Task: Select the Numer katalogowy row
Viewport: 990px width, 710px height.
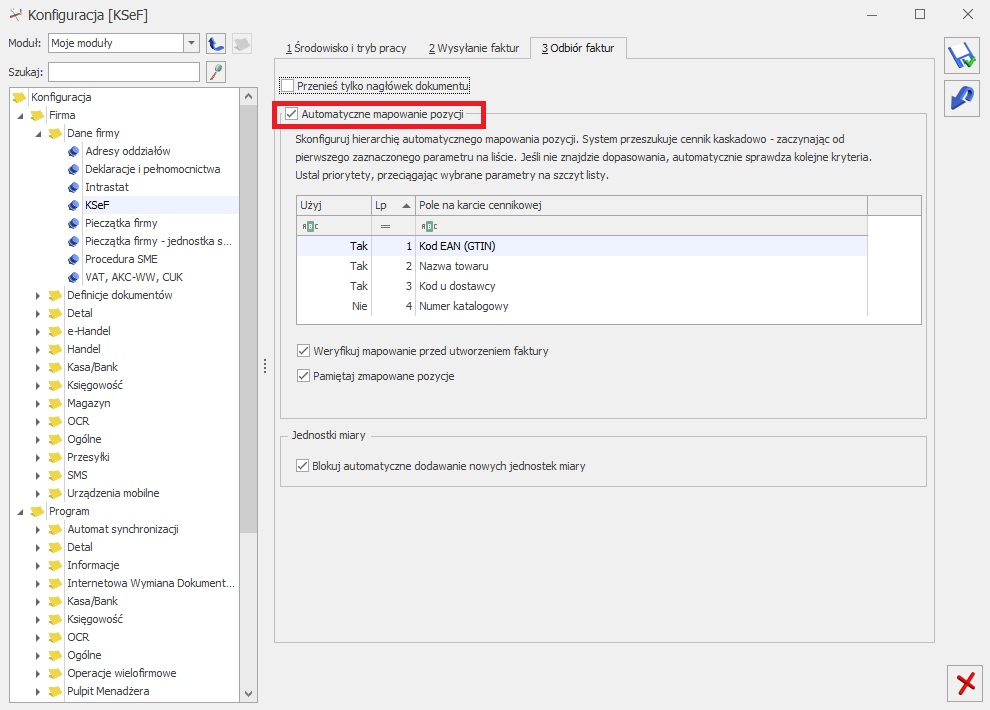Action: coord(581,306)
